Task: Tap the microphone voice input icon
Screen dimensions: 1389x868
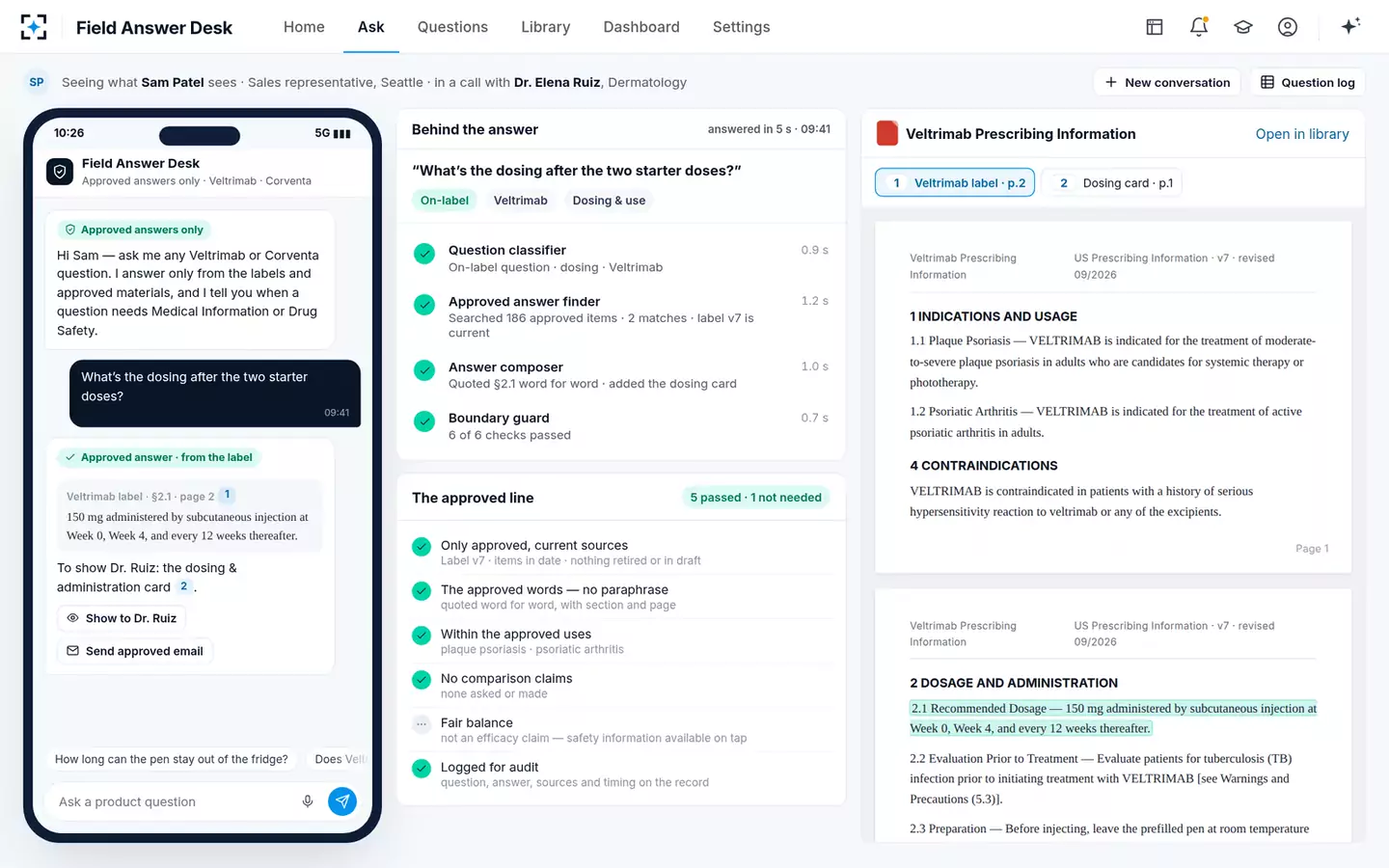Action: pos(308,801)
